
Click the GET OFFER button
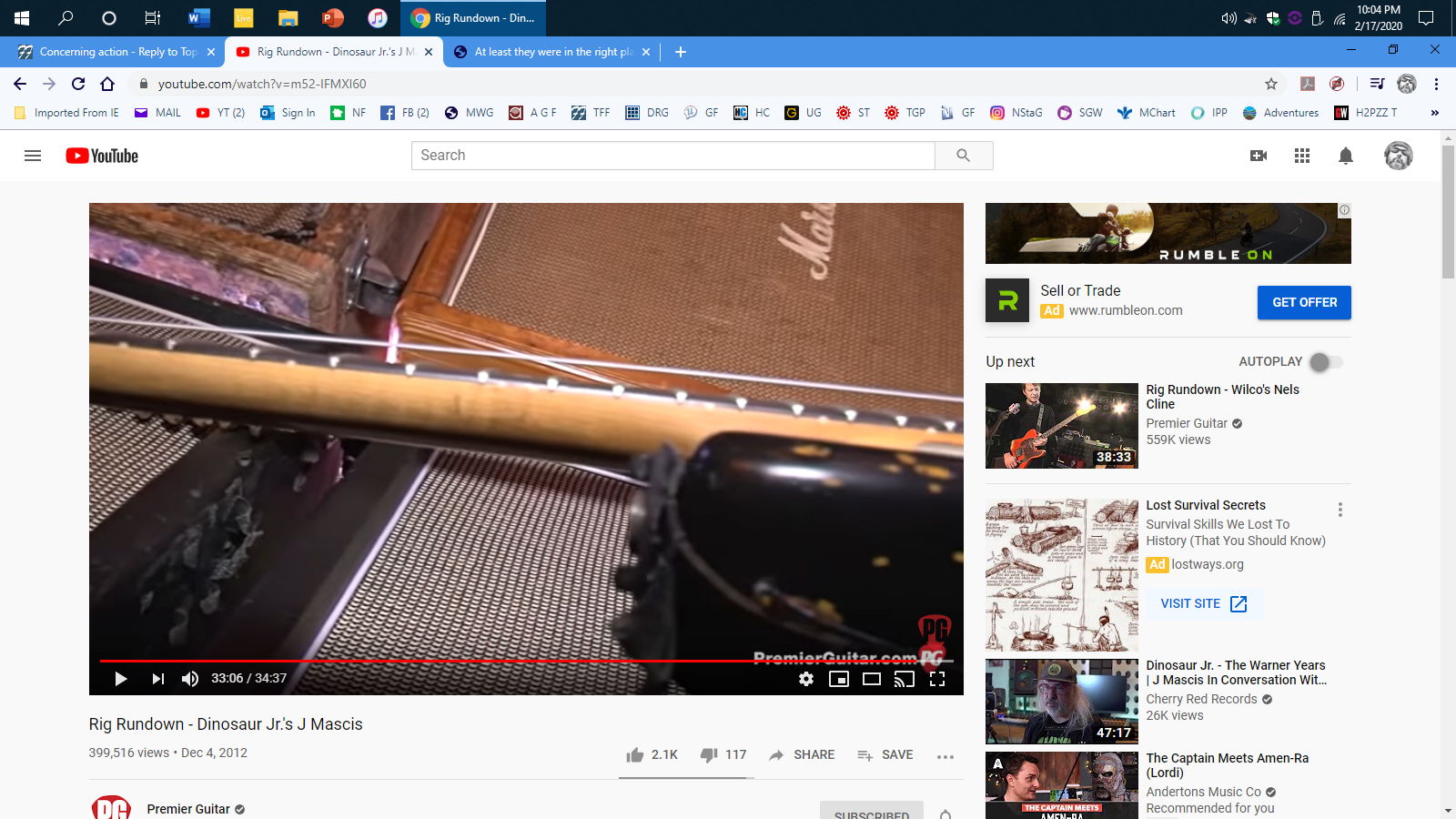[1304, 303]
